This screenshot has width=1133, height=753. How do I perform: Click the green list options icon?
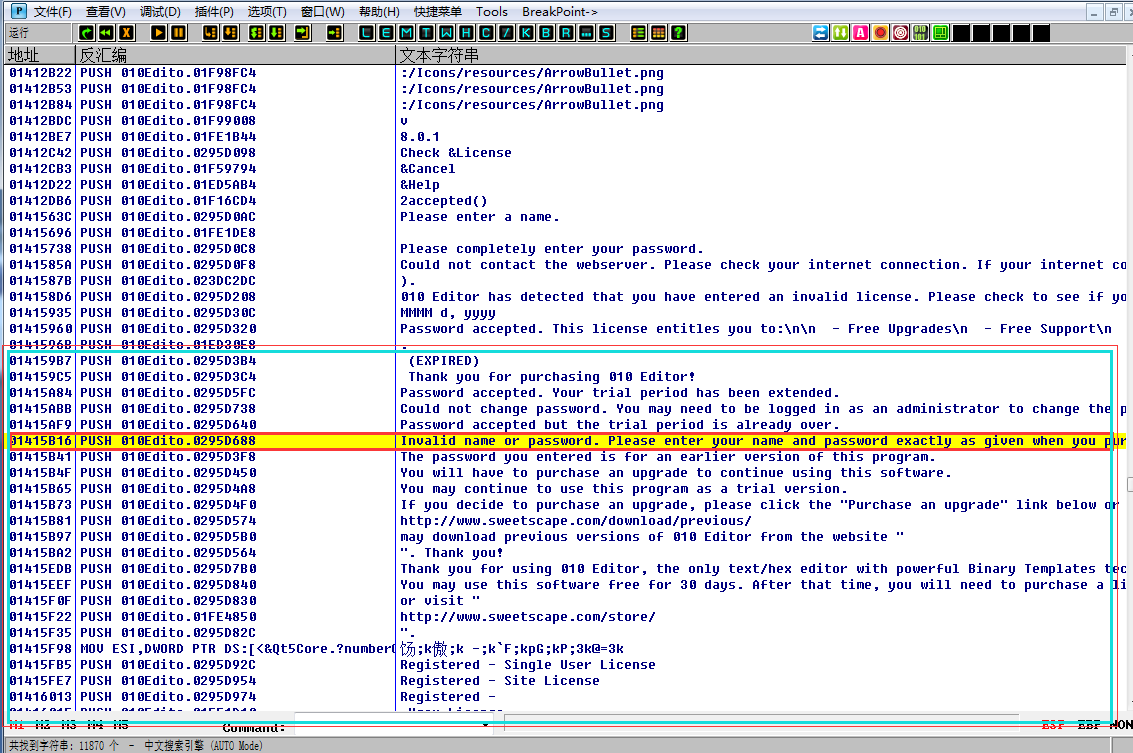click(x=638, y=33)
